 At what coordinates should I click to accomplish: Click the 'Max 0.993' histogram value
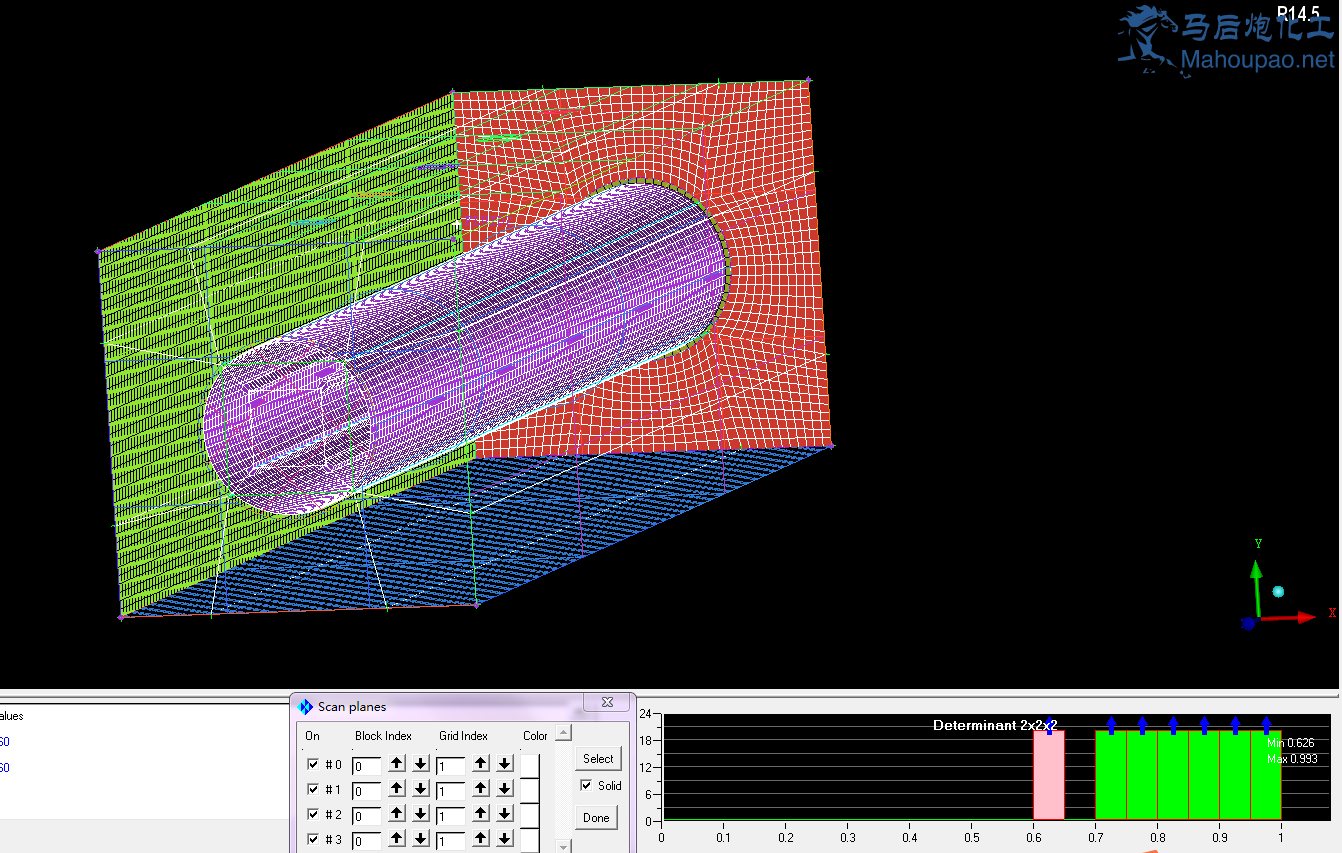[1292, 759]
